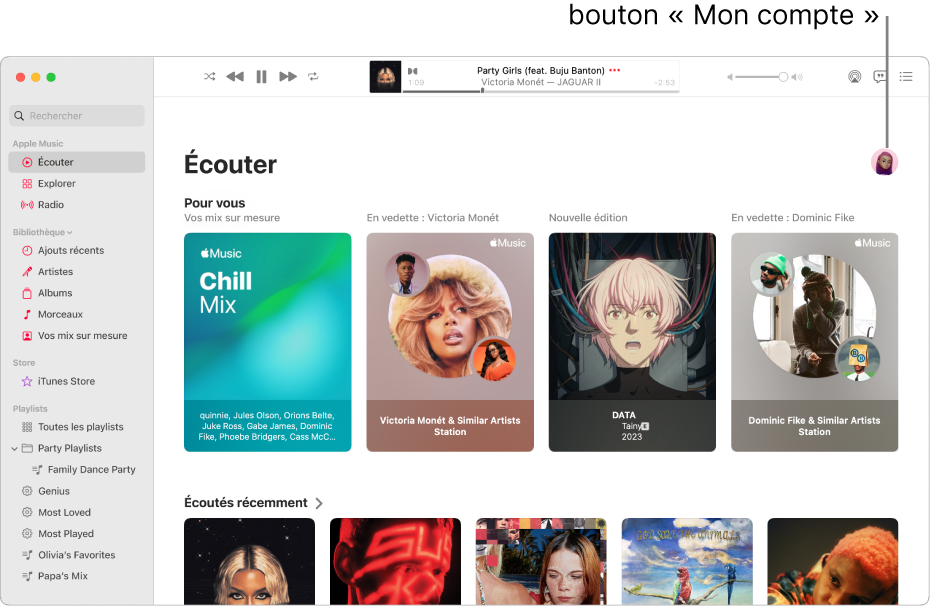Viewport: 931px width, 606px height.
Task: Collapse the Bibliothèque section
Action: 70,233
